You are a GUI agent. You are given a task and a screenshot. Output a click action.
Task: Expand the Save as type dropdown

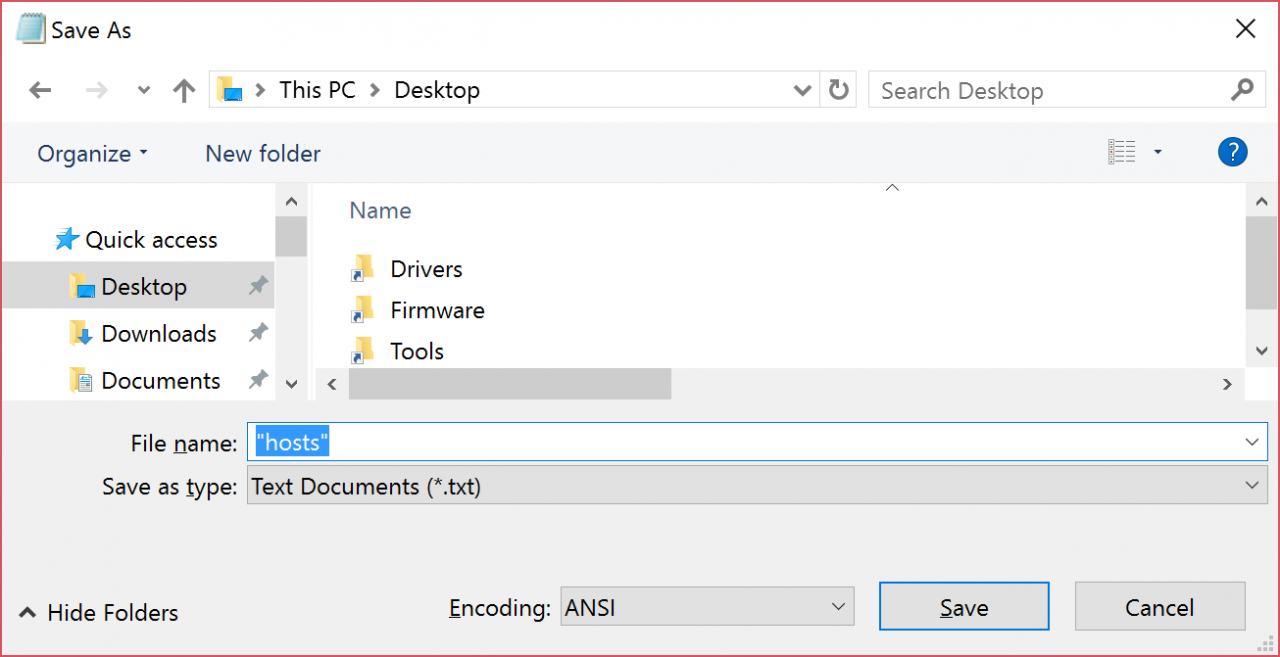[1251, 486]
